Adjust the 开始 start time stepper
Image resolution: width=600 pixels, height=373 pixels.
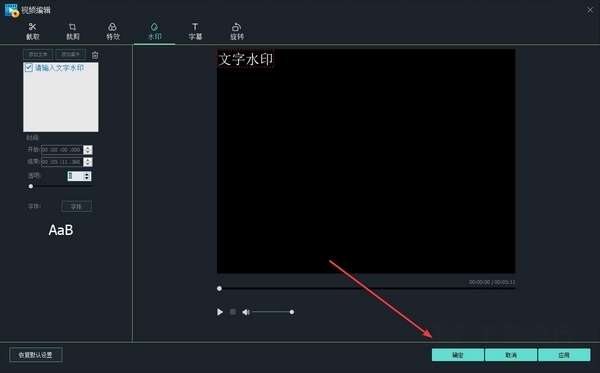[88, 150]
